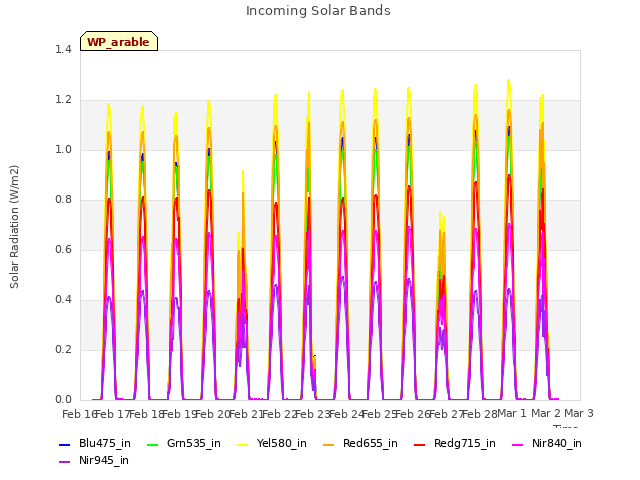Click the Feb 16 x-axis date label
This screenshot has height=480, width=640.
pos(78,414)
